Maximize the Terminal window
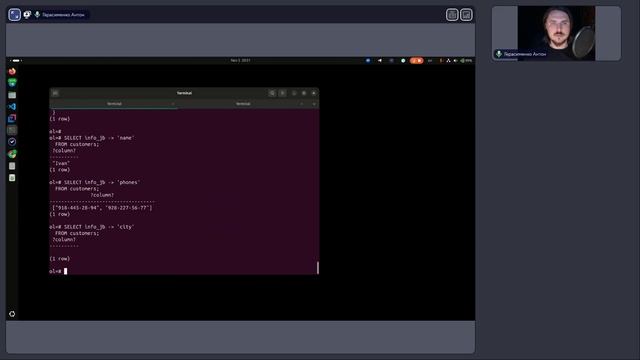The image size is (640, 360). (304, 93)
